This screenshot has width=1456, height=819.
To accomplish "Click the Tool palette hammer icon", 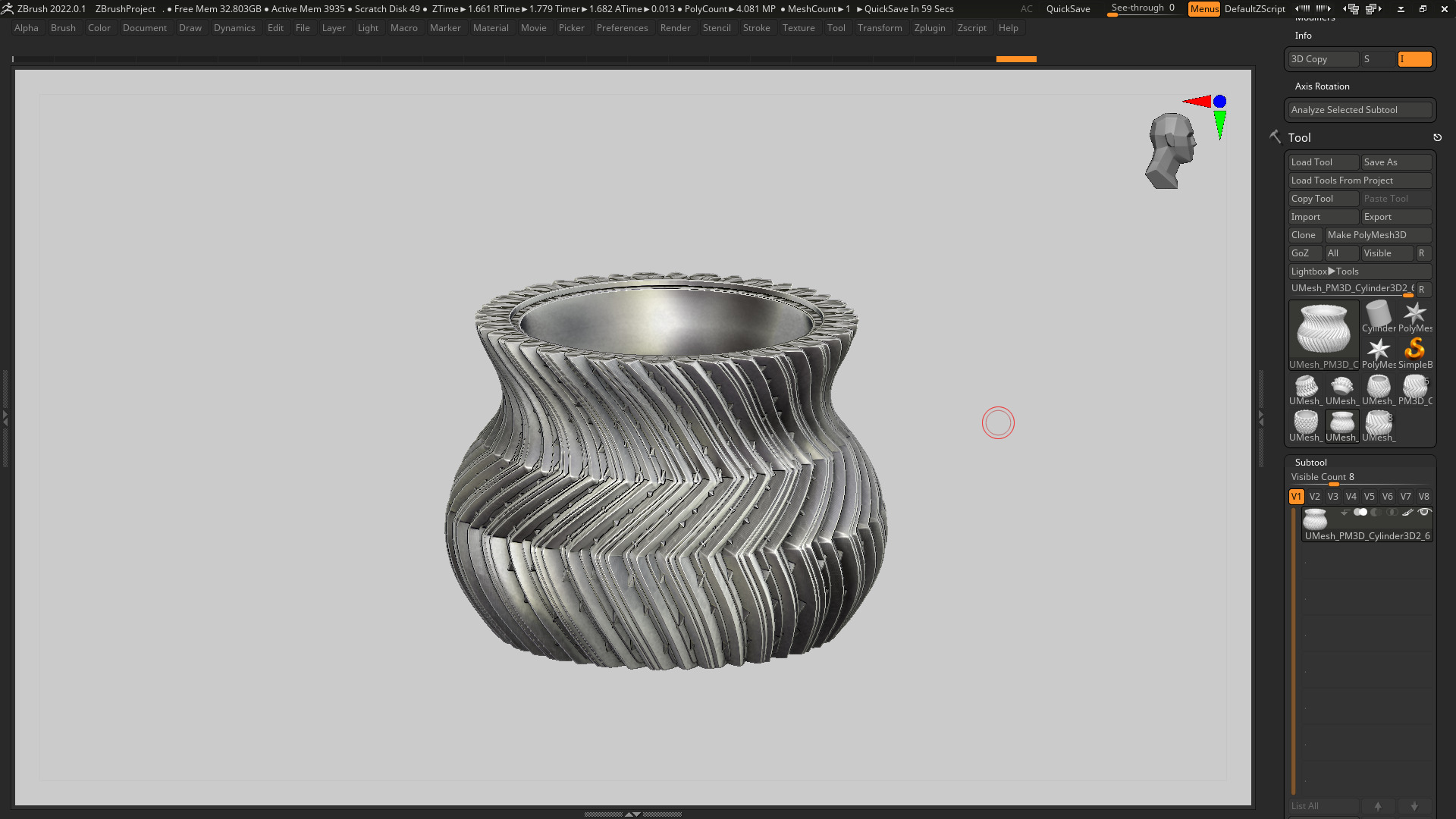I will click(x=1275, y=136).
